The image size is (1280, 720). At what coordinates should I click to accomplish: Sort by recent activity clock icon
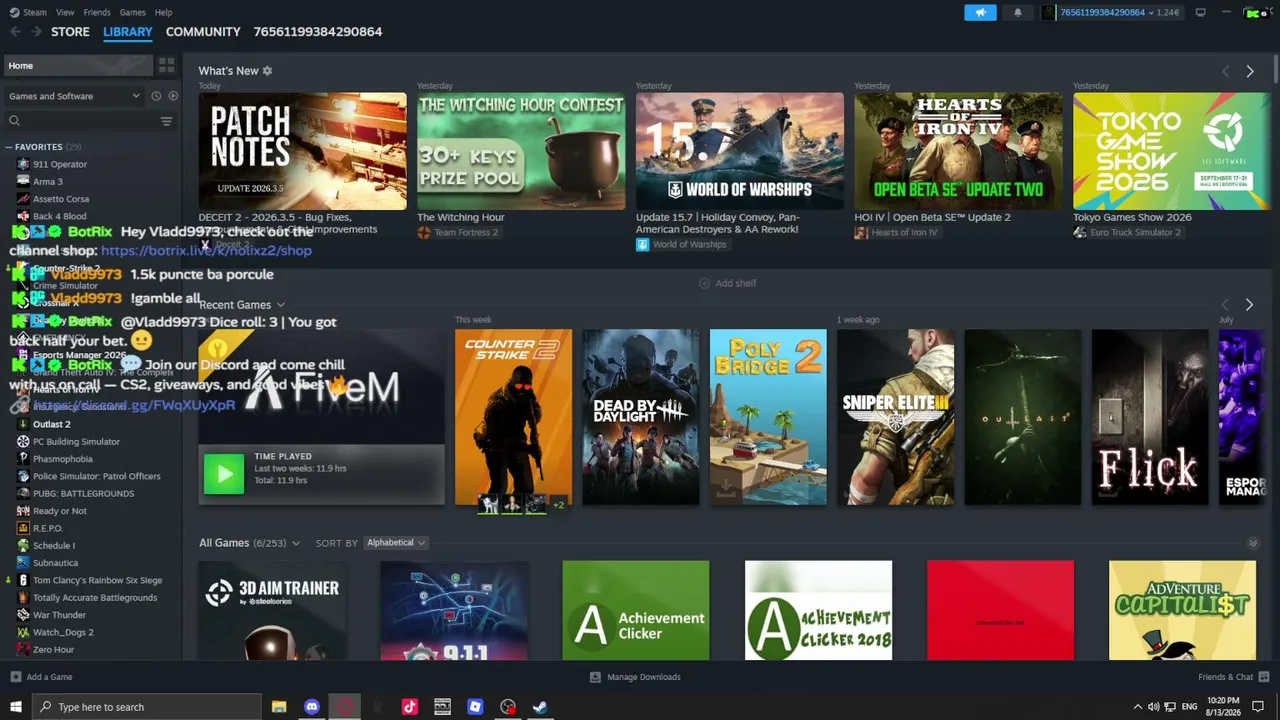click(156, 96)
